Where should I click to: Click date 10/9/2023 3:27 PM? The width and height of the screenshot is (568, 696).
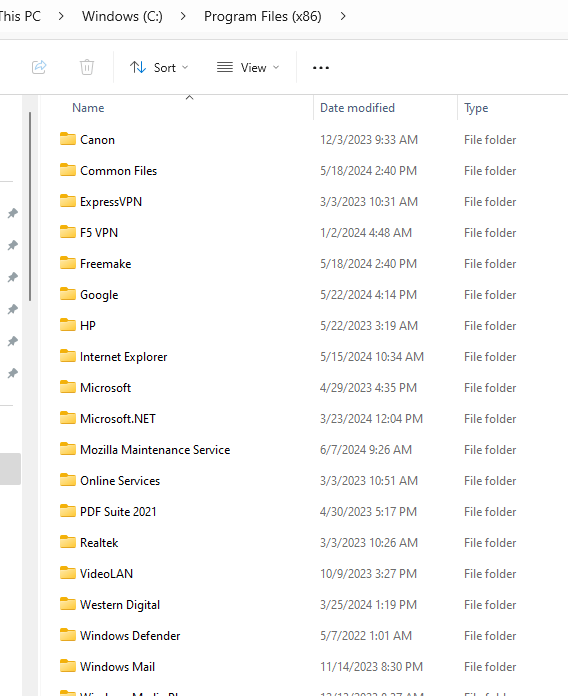(368, 574)
